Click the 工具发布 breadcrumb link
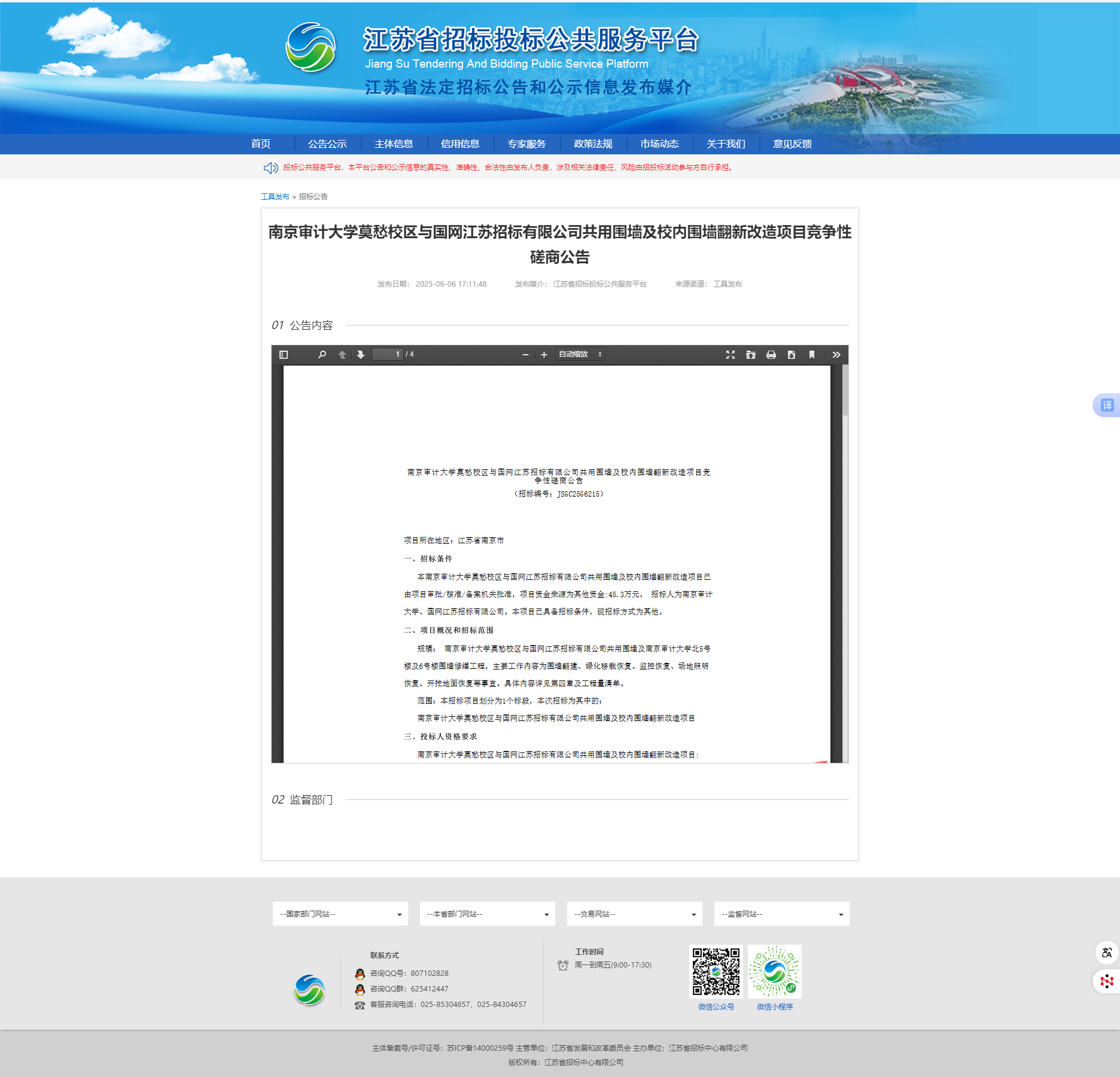This screenshot has width=1120, height=1077. pos(275,196)
